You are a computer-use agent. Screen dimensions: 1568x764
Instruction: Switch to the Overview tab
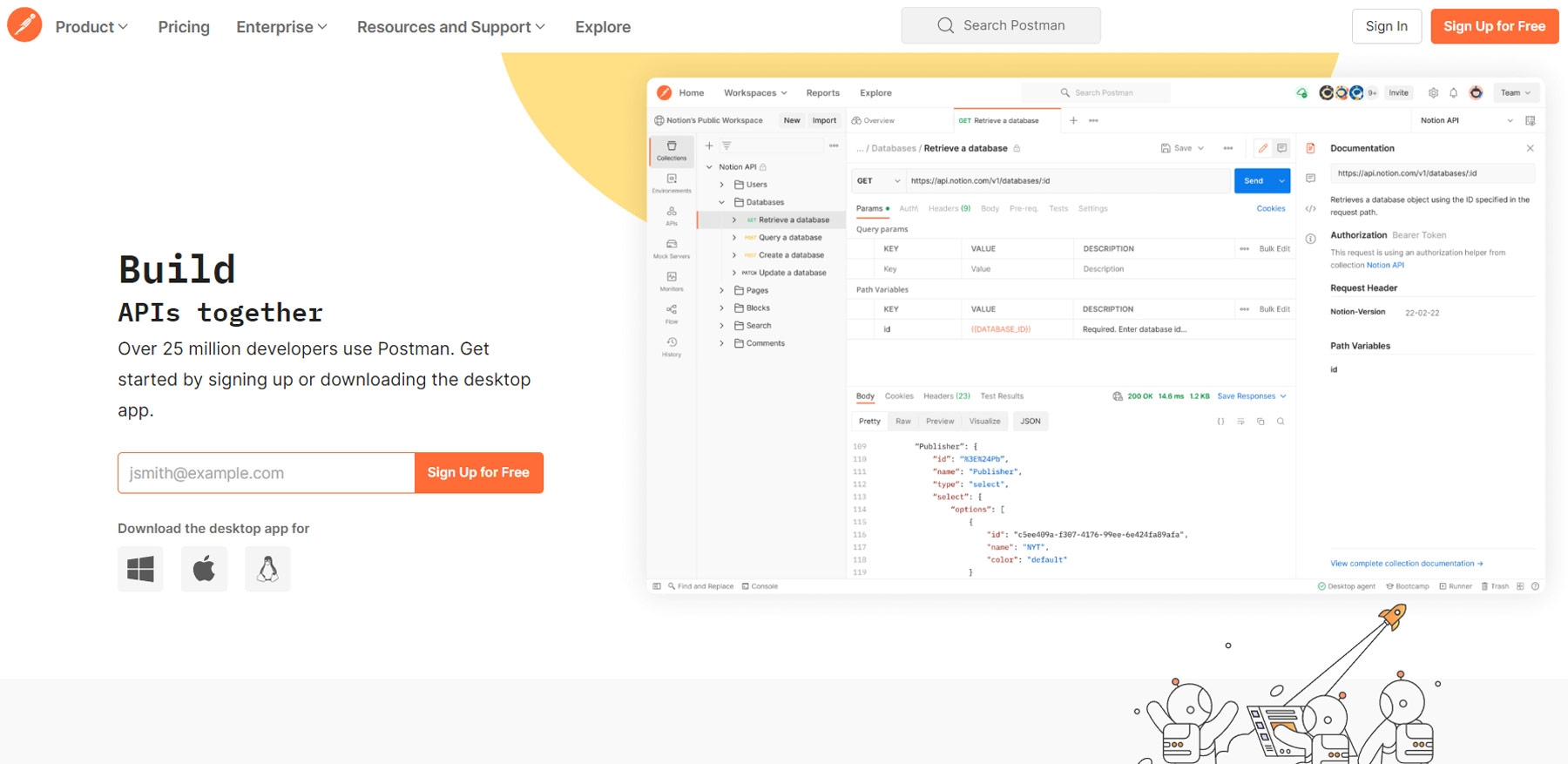point(874,120)
